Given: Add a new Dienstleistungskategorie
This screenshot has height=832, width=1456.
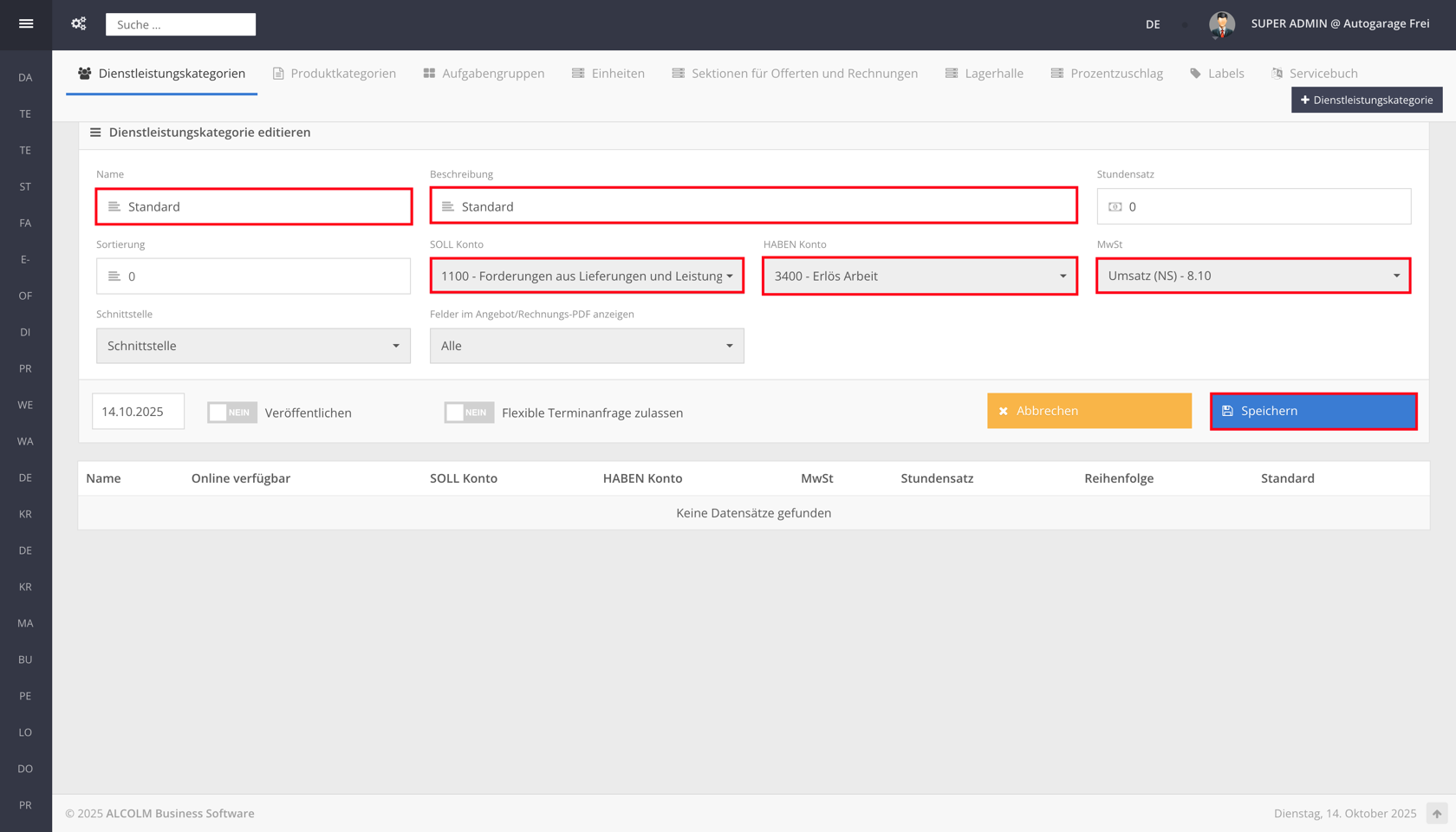Looking at the screenshot, I should coord(1366,100).
